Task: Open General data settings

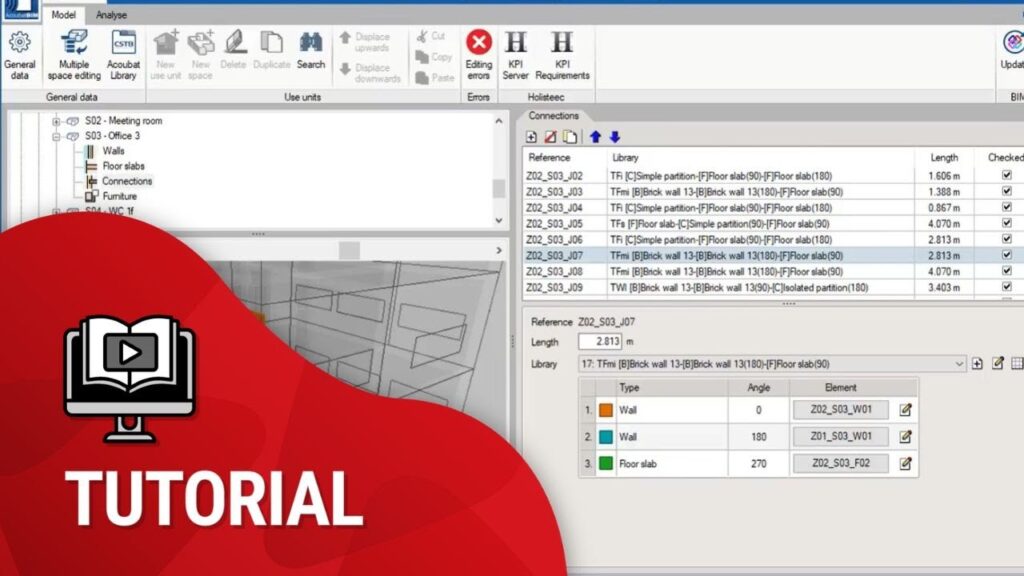Action: tap(20, 55)
